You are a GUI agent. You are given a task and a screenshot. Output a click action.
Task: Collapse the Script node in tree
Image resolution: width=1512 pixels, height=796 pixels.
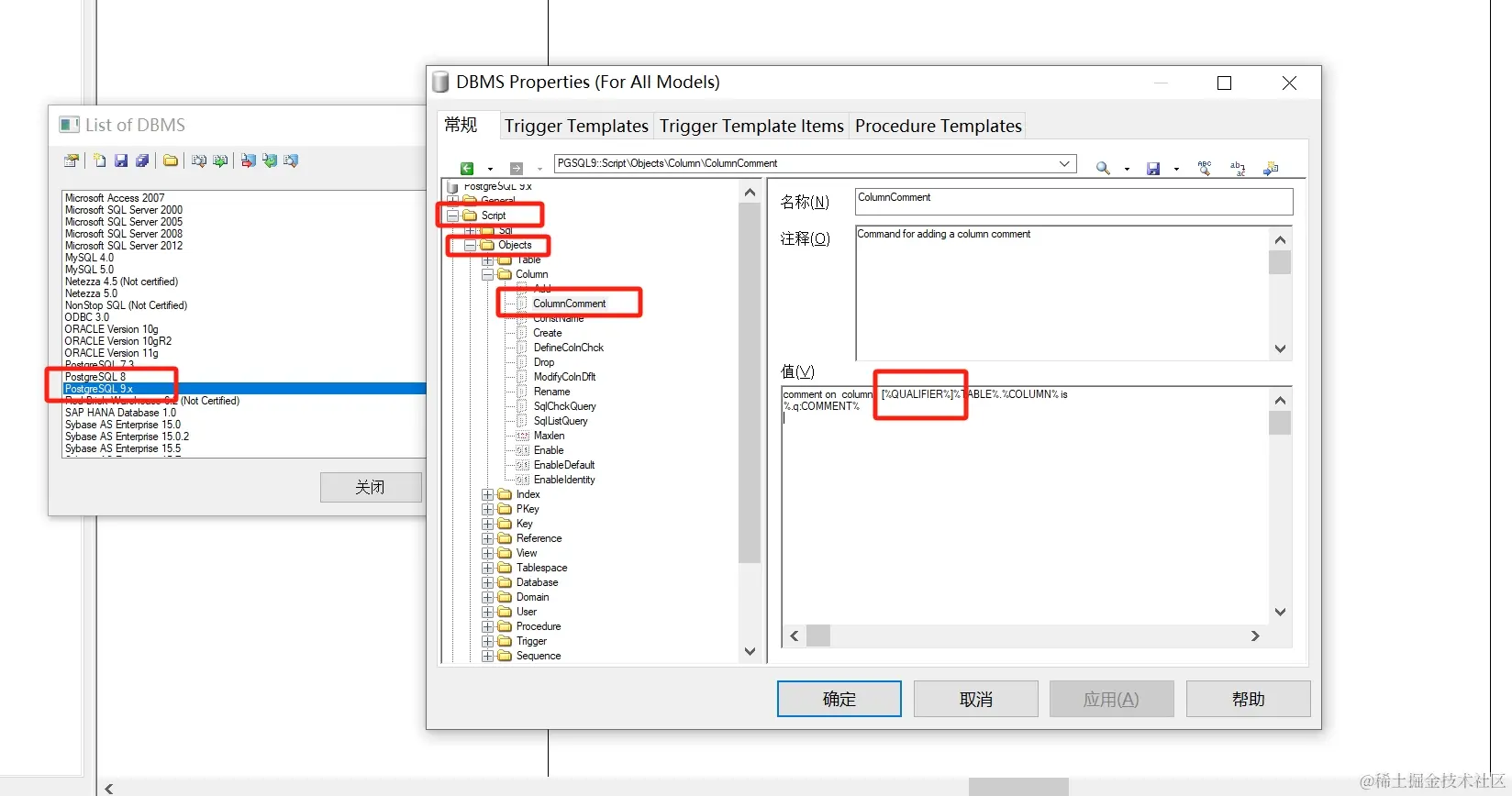click(x=452, y=216)
